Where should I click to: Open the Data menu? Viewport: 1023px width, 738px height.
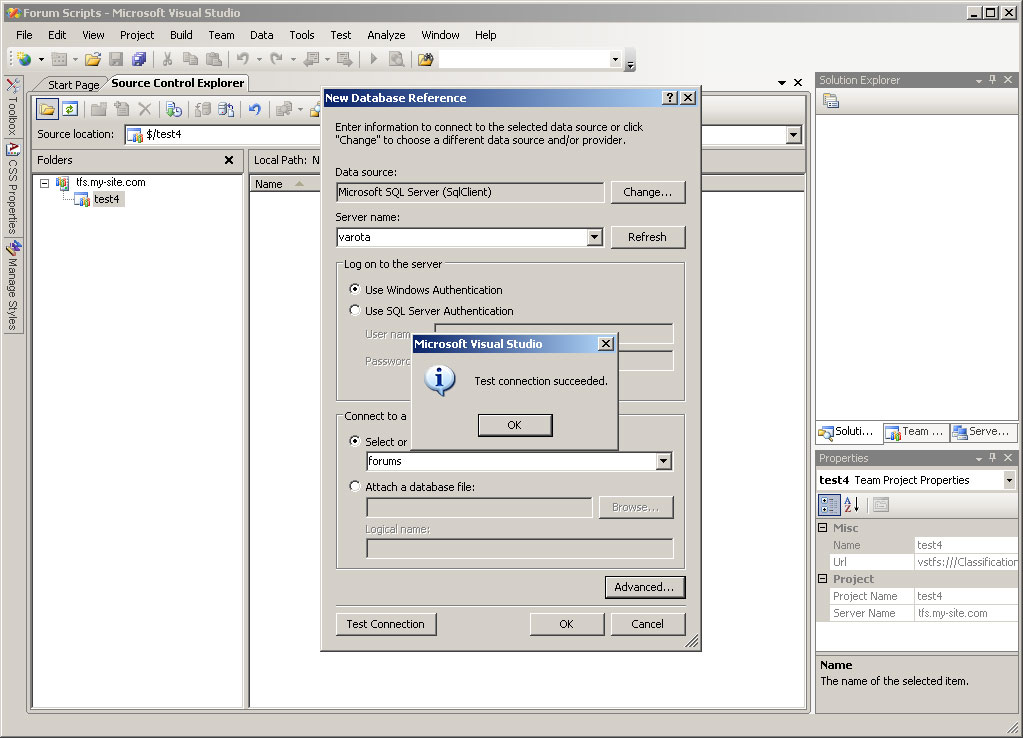click(x=262, y=35)
